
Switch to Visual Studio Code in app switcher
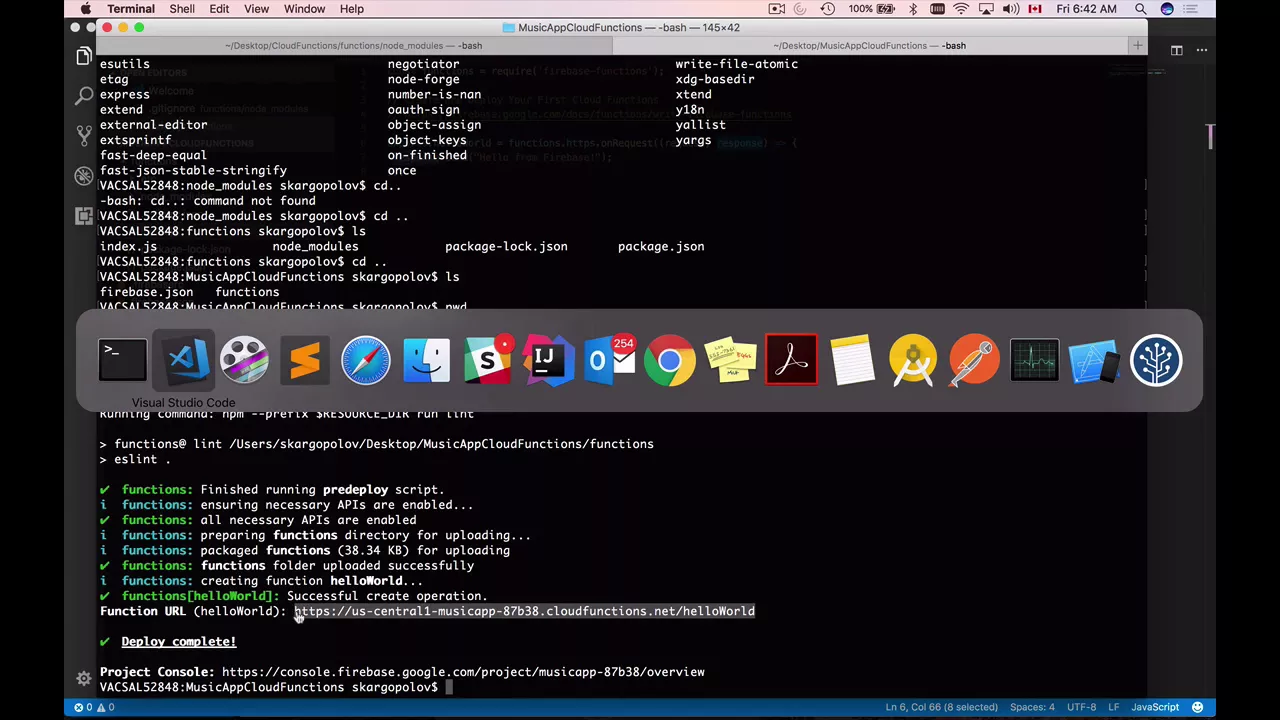click(x=184, y=360)
